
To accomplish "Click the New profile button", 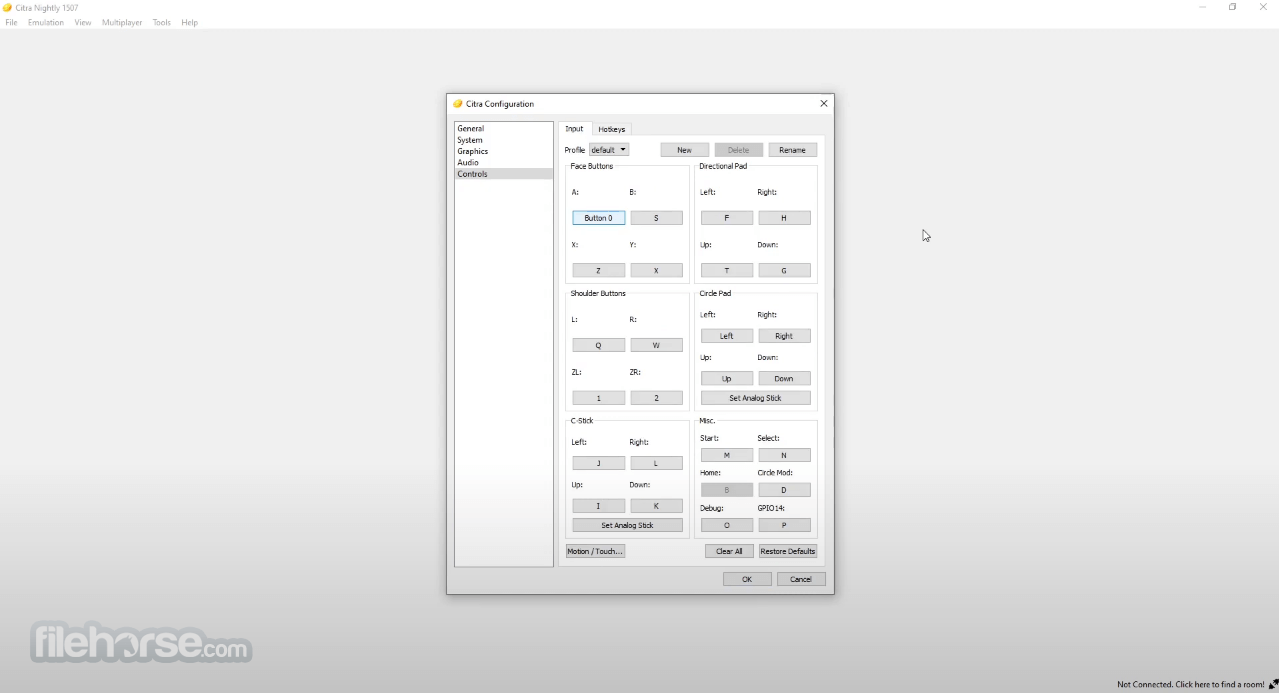I will click(684, 150).
